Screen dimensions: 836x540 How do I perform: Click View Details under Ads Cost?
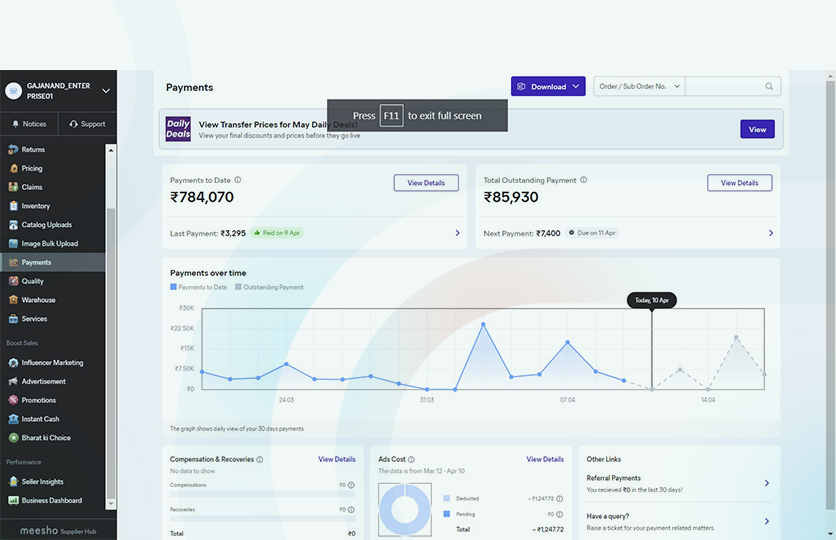click(545, 460)
